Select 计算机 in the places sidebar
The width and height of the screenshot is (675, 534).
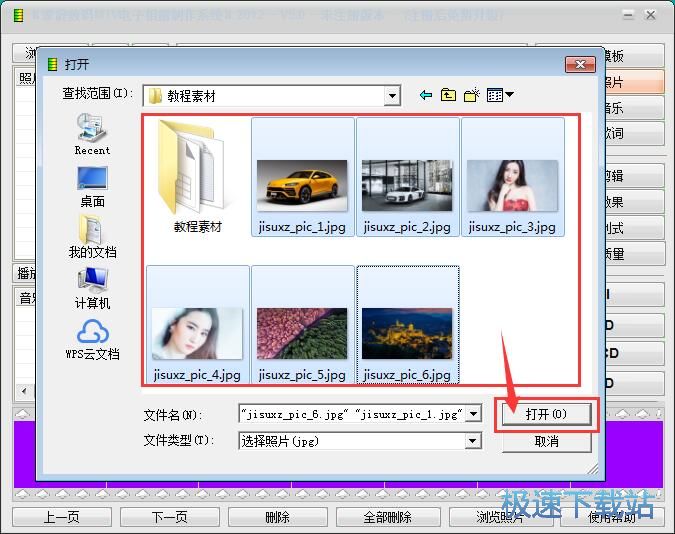[x=92, y=288]
